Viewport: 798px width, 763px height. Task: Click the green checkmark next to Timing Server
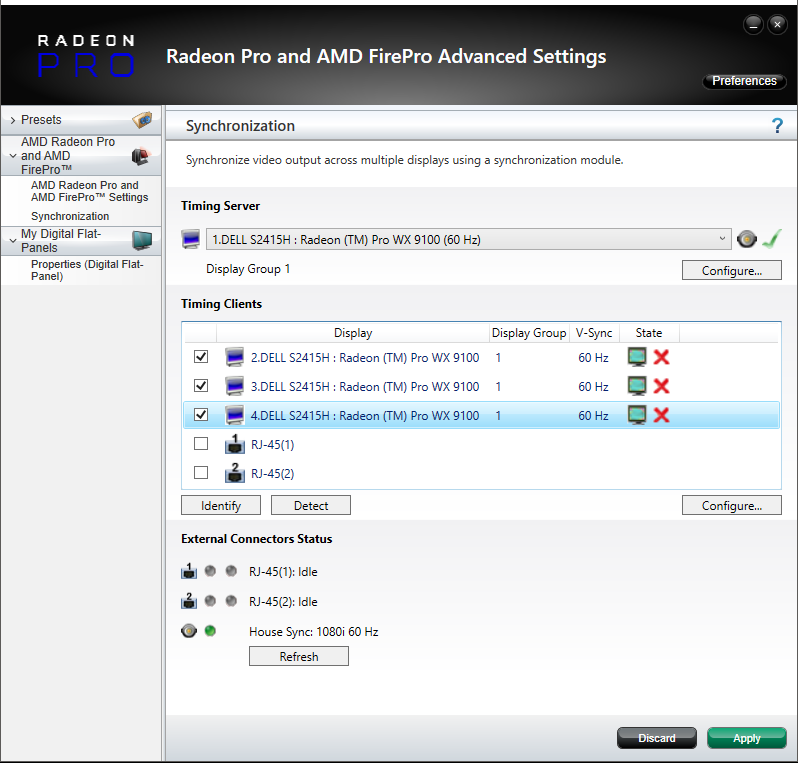(x=772, y=239)
